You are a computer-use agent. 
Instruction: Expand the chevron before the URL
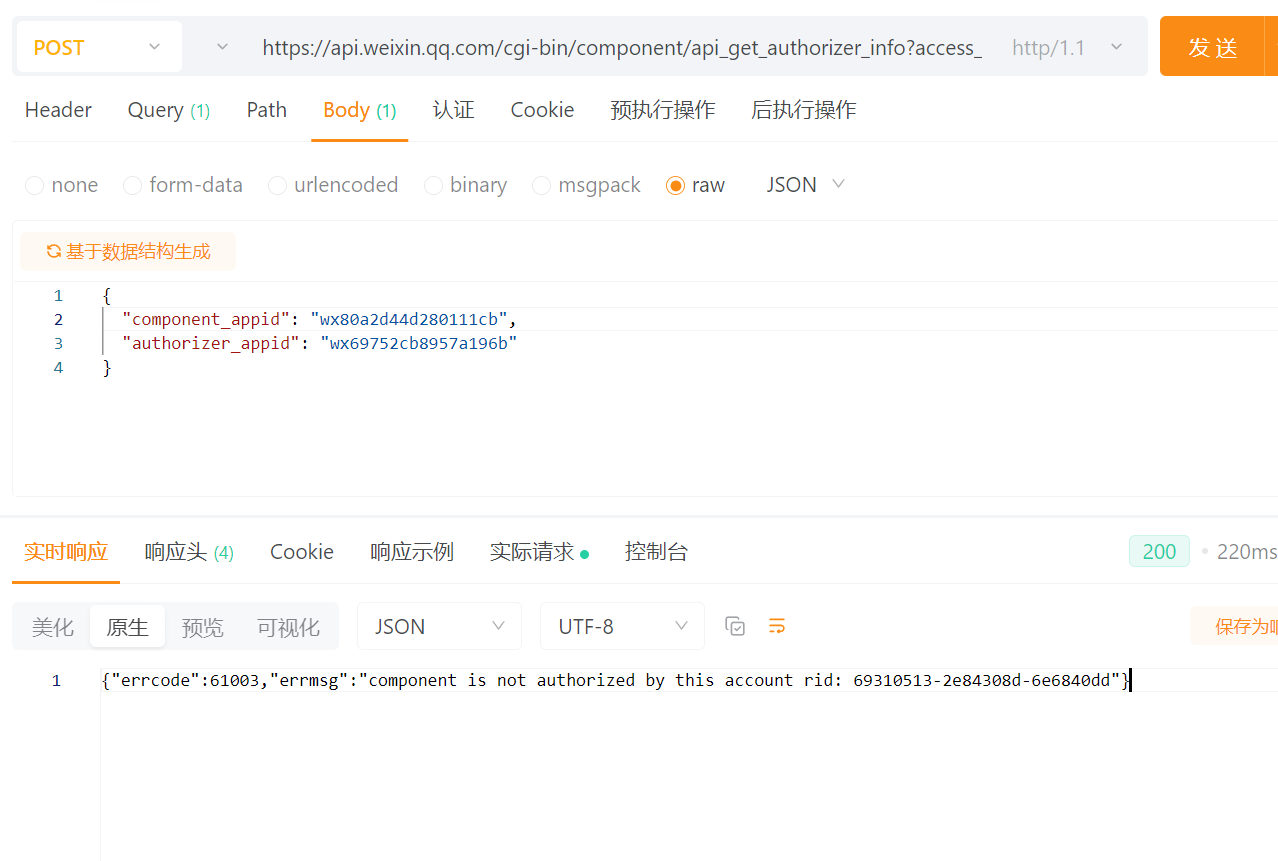point(222,47)
